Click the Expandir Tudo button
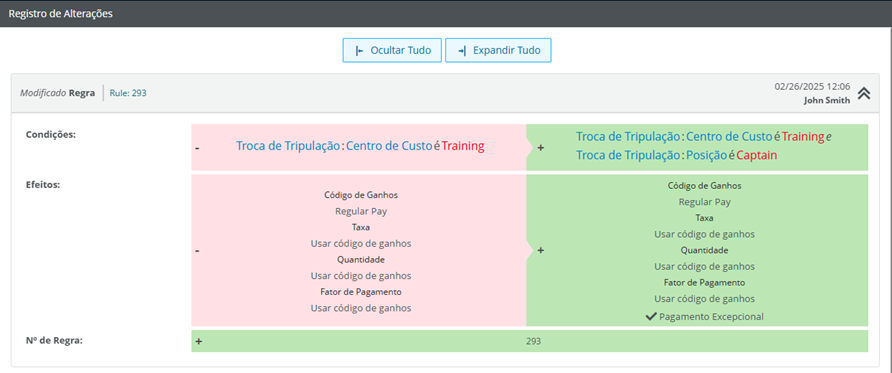892x373 pixels. tap(498, 50)
